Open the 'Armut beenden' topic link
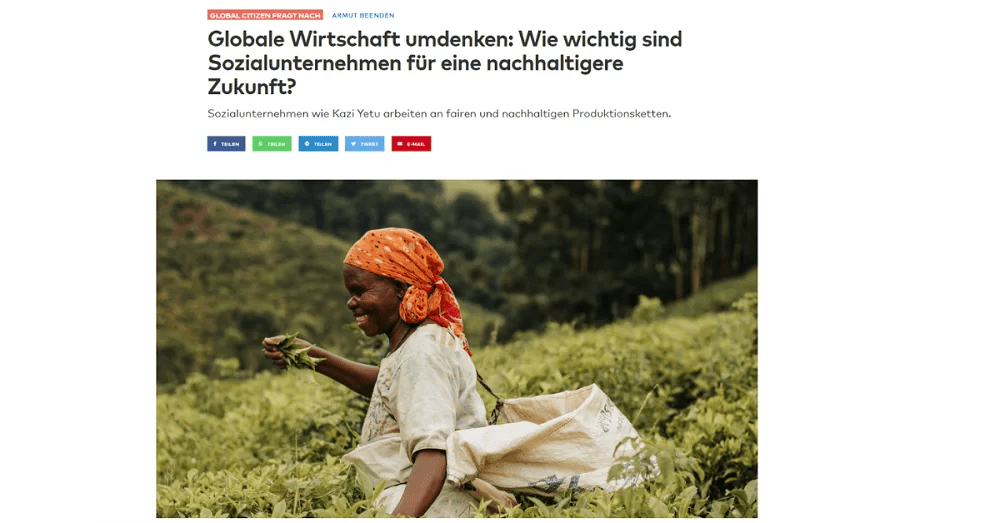The image size is (1000, 523). pyautogui.click(x=363, y=15)
